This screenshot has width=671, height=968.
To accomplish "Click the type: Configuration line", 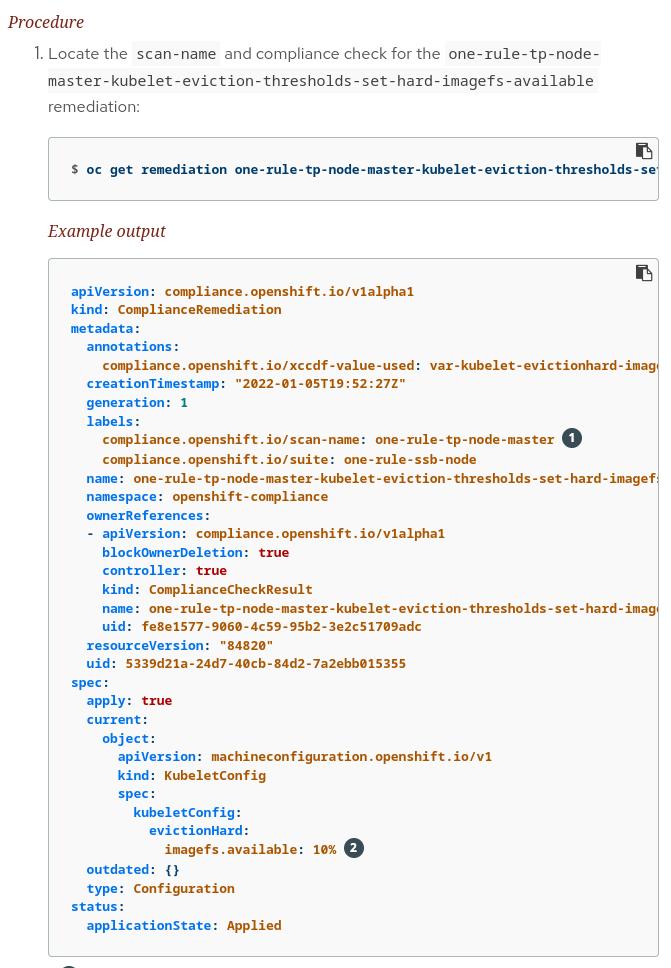I will [x=160, y=888].
